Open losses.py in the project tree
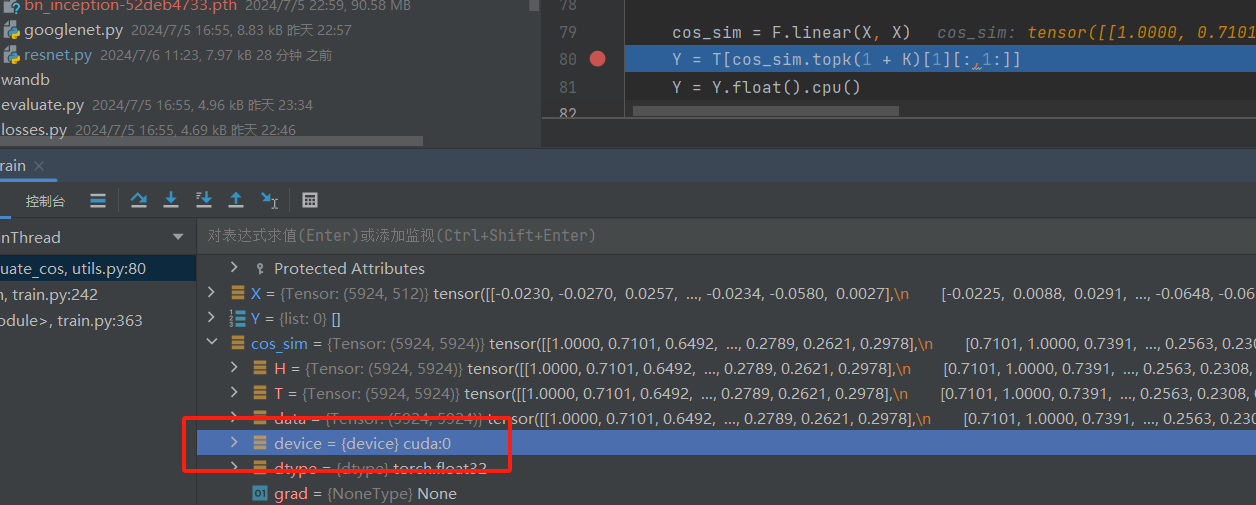 (34, 130)
